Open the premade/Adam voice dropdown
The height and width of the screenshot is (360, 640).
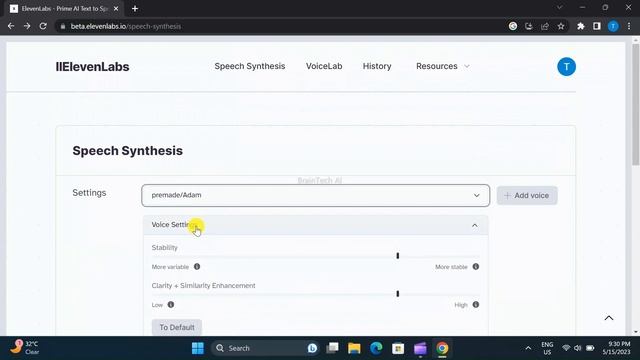(x=316, y=195)
